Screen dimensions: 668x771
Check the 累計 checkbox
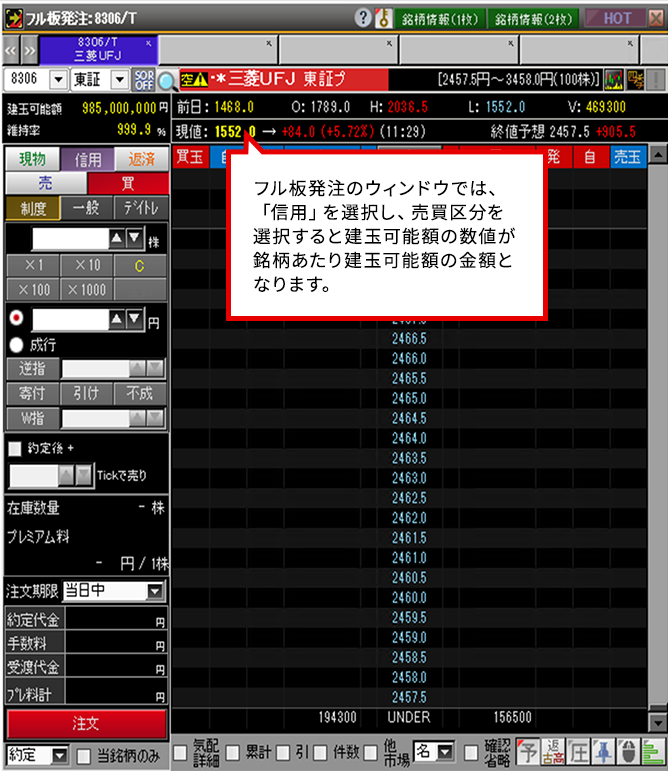232,752
